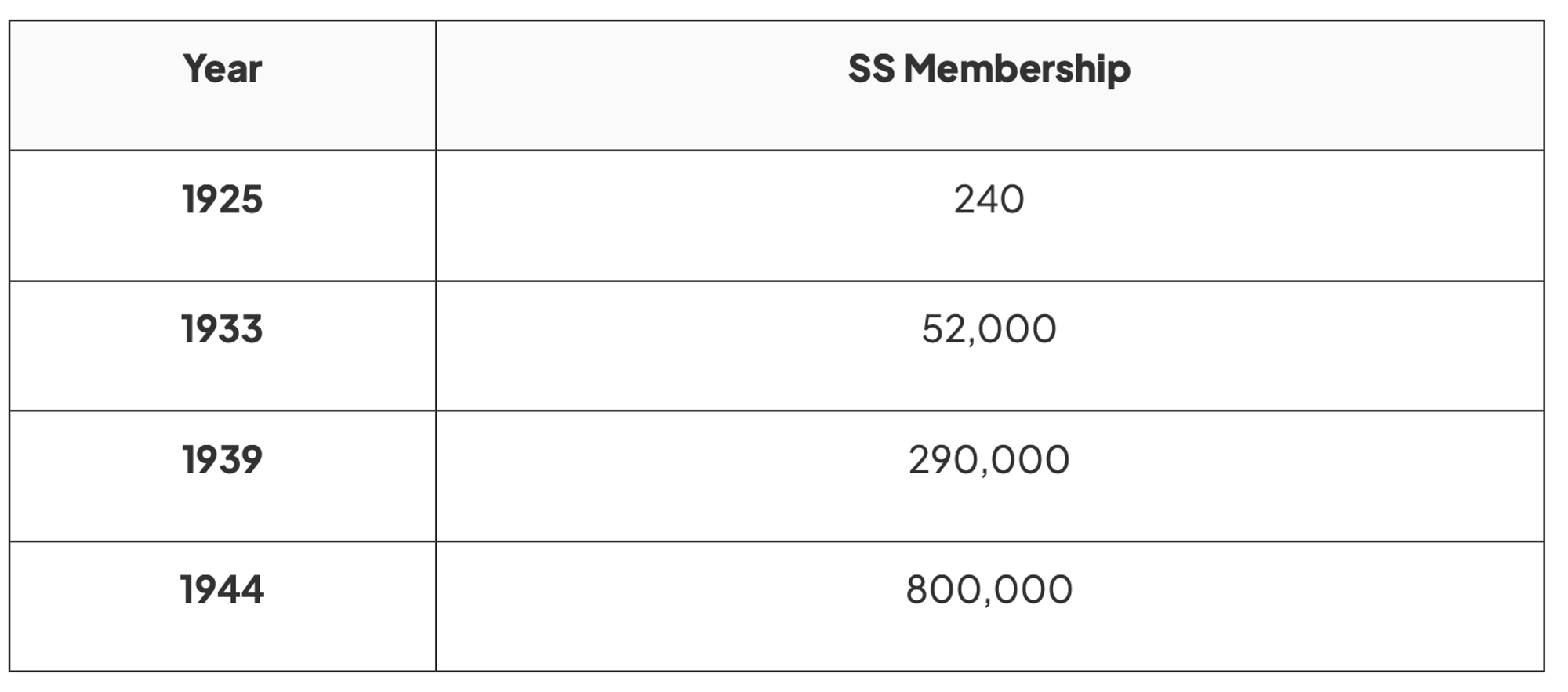Select the 1933 year cell

222,329
